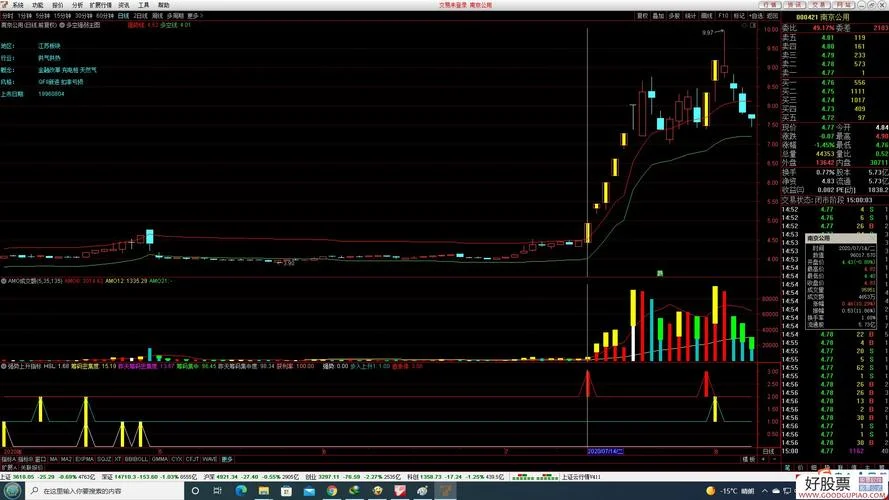Open the 交易 trading button in title bar
889x500 pixels.
(x=819, y=5)
